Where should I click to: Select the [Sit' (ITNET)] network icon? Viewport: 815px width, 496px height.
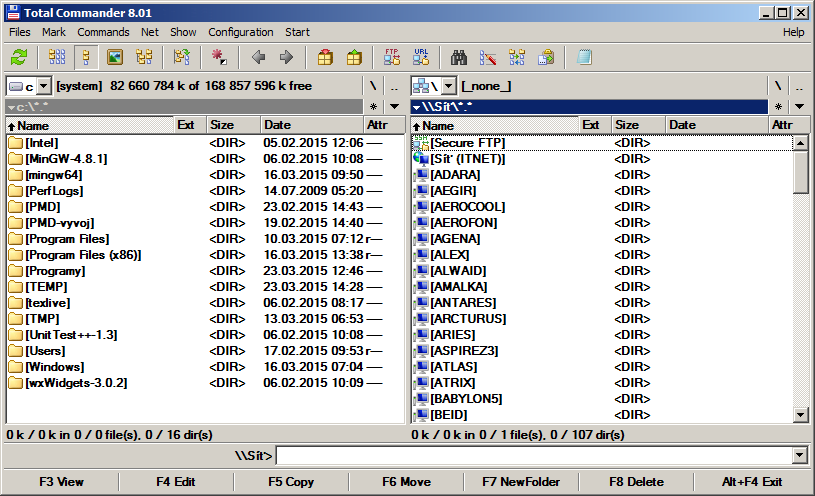point(420,159)
